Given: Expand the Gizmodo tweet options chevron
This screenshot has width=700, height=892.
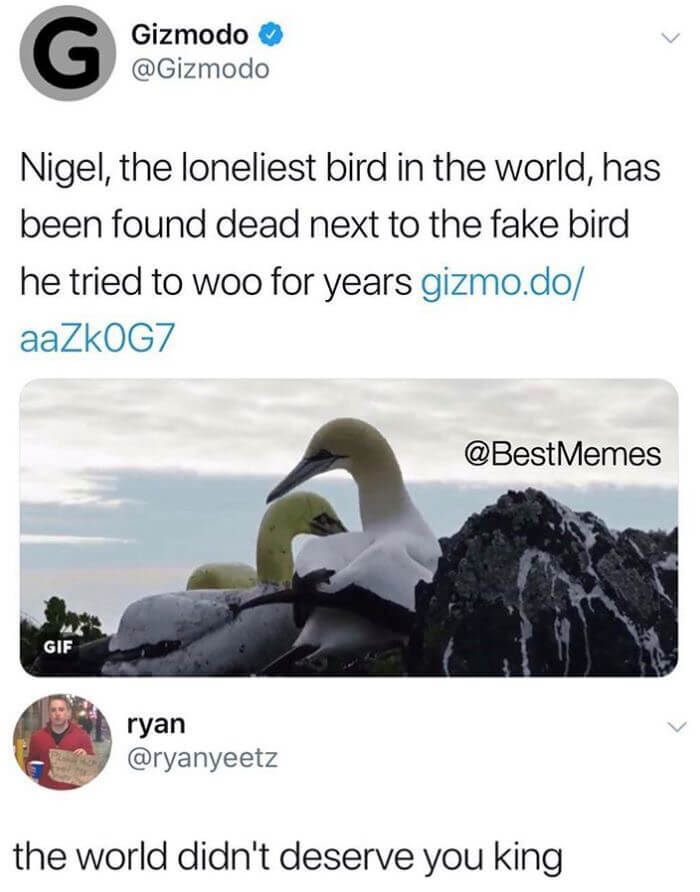Looking at the screenshot, I should point(671,38).
